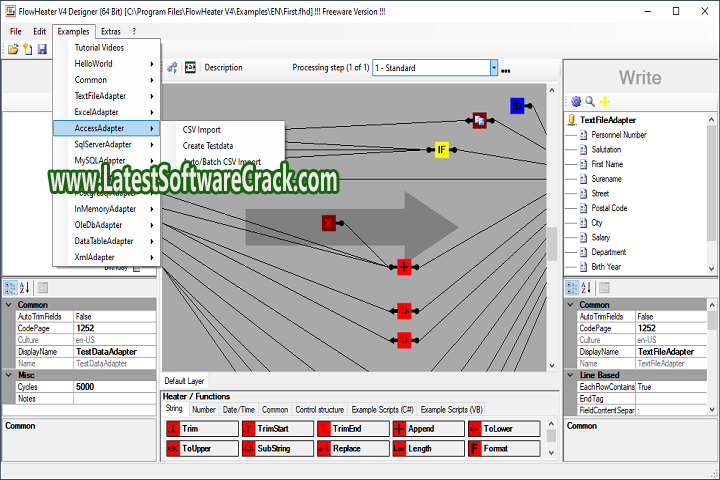Choose CSV Import from the AccessAdapter submenu

(202, 129)
